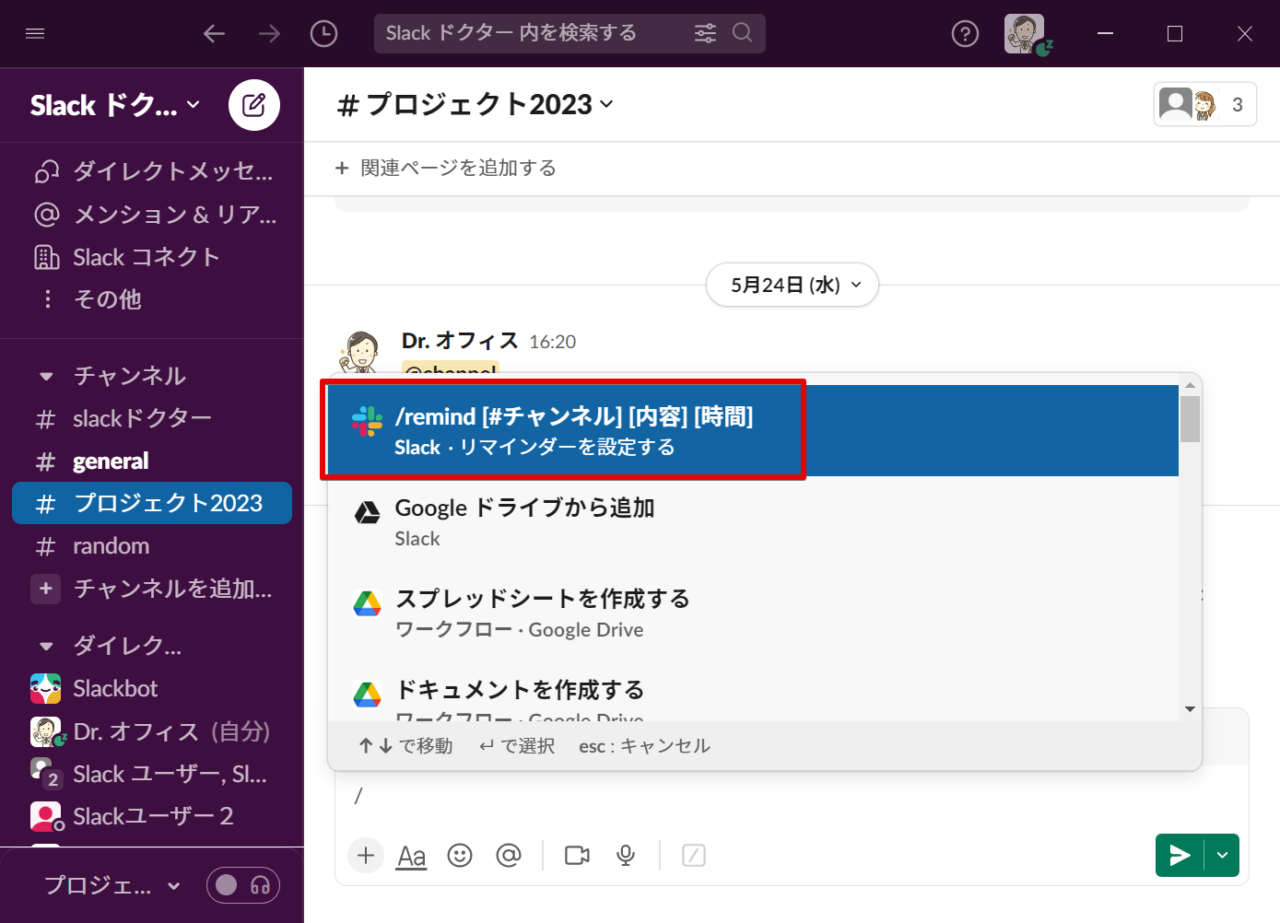View channel members showing 3
The height and width of the screenshot is (923, 1280).
[x=1205, y=104]
